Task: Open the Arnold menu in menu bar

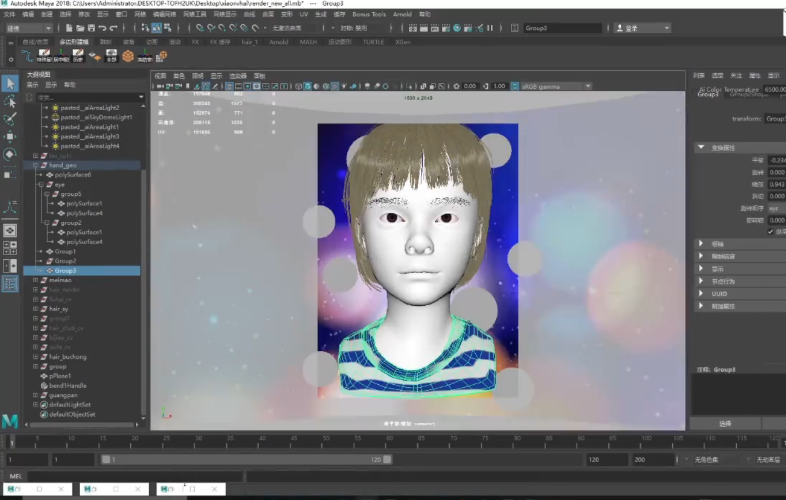Action: (x=405, y=15)
